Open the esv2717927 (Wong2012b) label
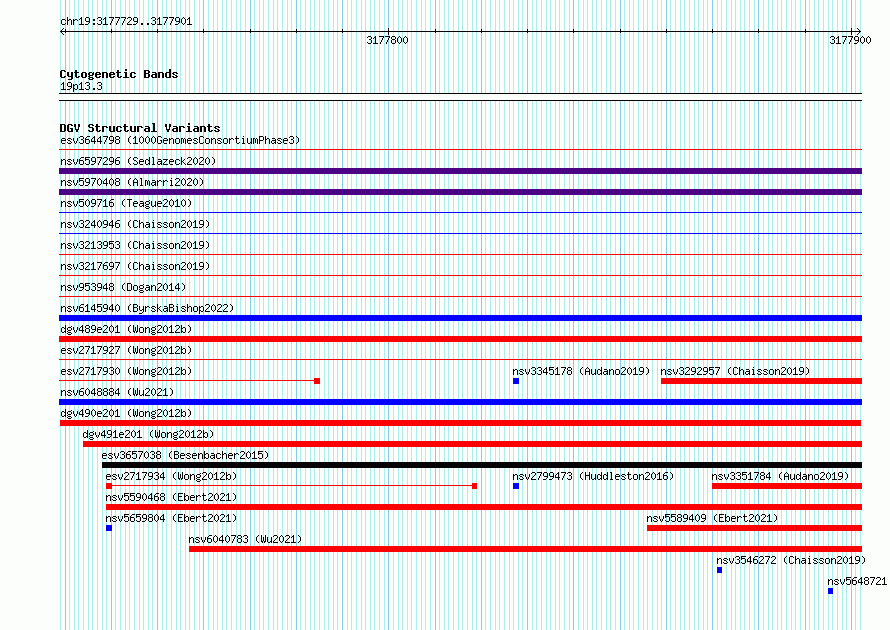 [x=126, y=350]
